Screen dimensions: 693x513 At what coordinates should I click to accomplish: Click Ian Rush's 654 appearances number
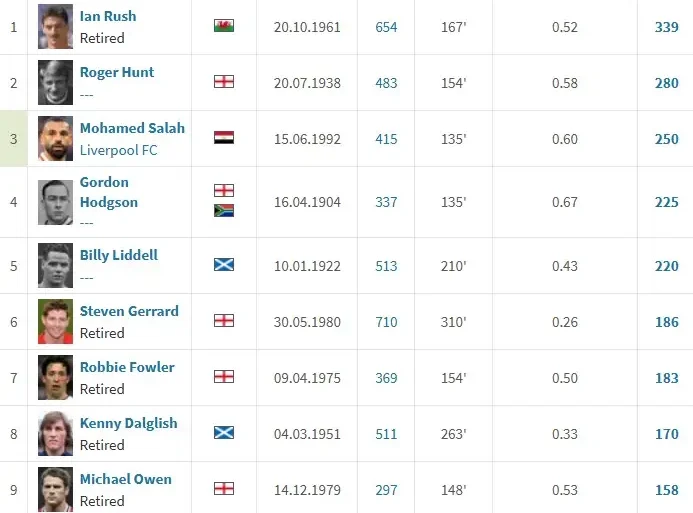point(386,27)
